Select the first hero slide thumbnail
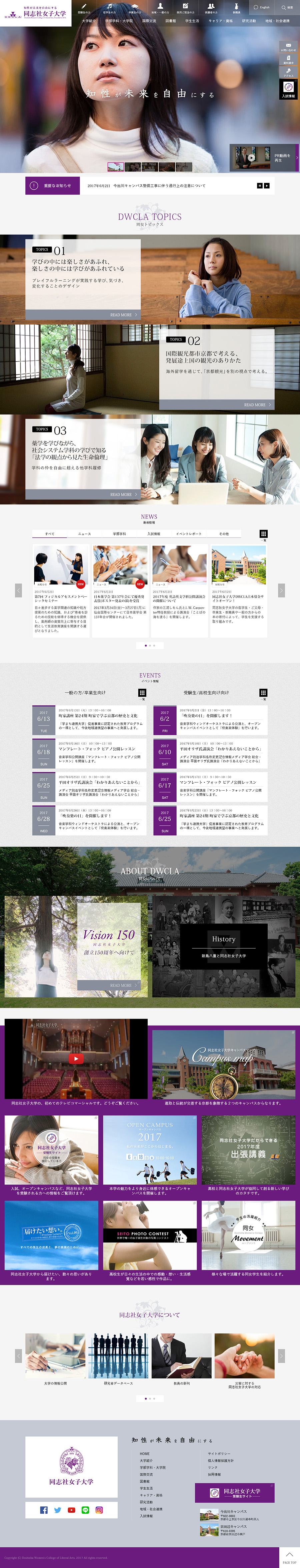Viewport: 300px width, 1568px height. pos(116,167)
